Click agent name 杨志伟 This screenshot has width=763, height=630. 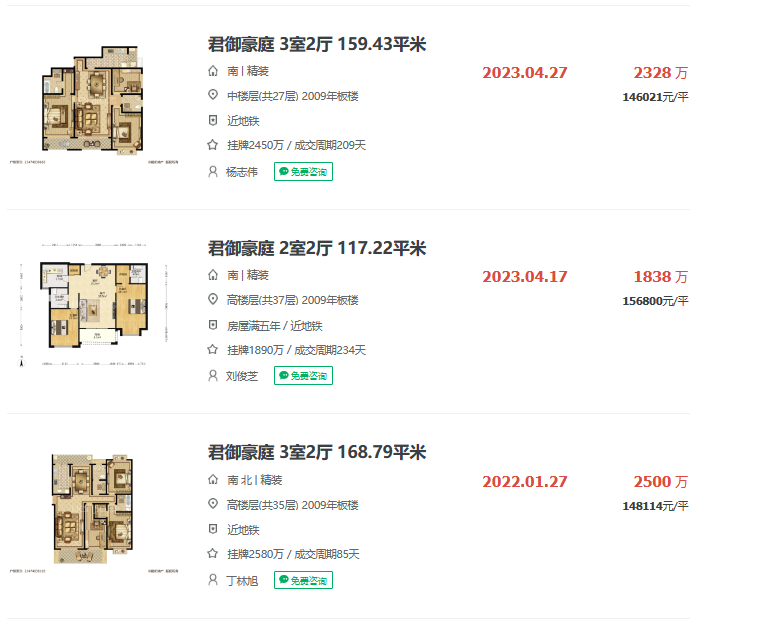[x=242, y=172]
